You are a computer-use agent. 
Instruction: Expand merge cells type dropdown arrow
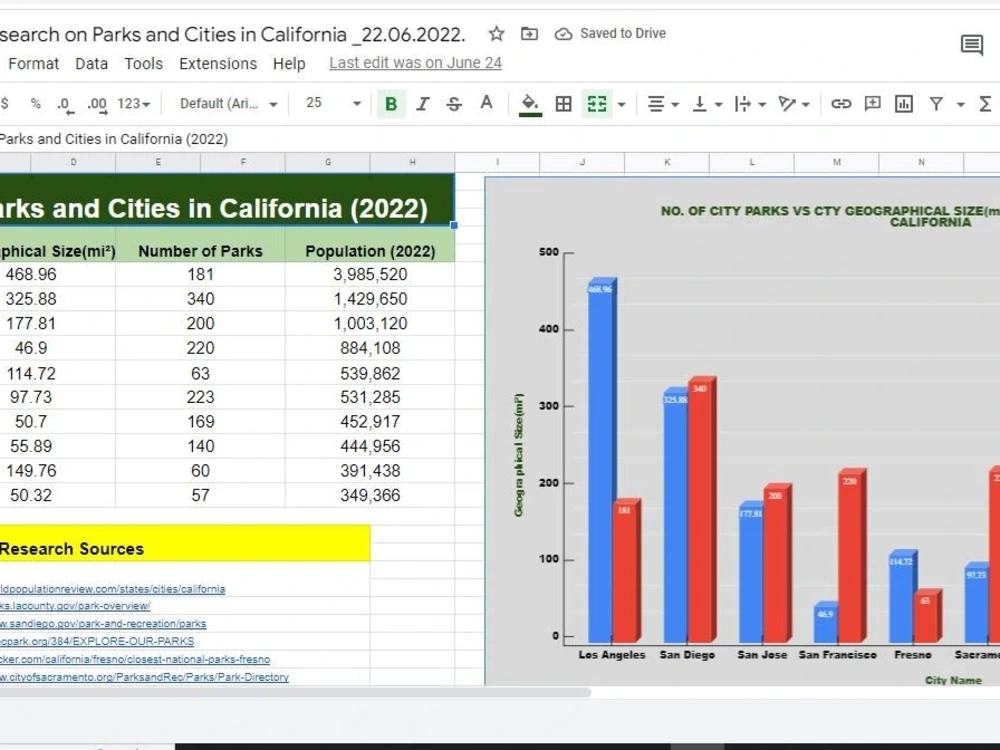[x=622, y=104]
